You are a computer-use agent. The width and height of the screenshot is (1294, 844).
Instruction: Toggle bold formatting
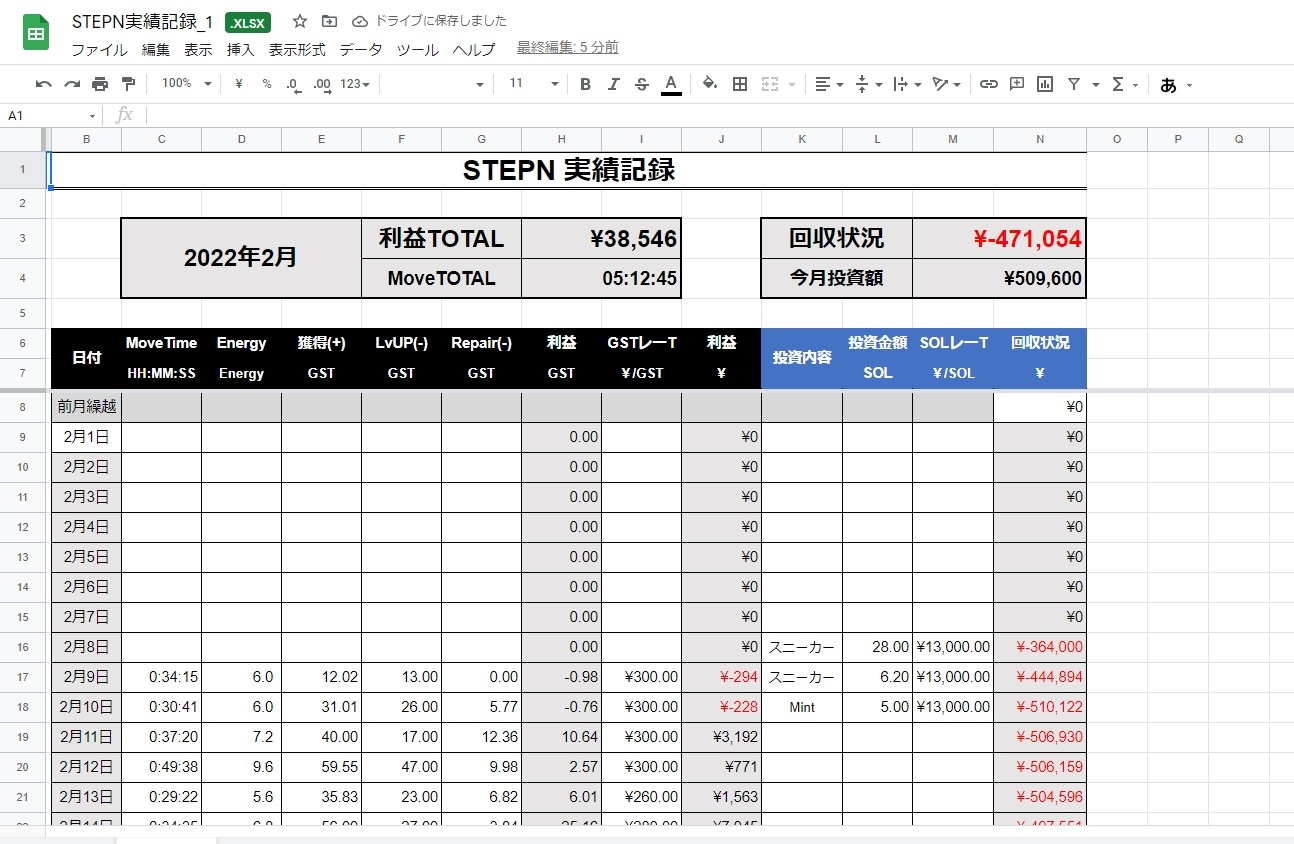pos(585,84)
